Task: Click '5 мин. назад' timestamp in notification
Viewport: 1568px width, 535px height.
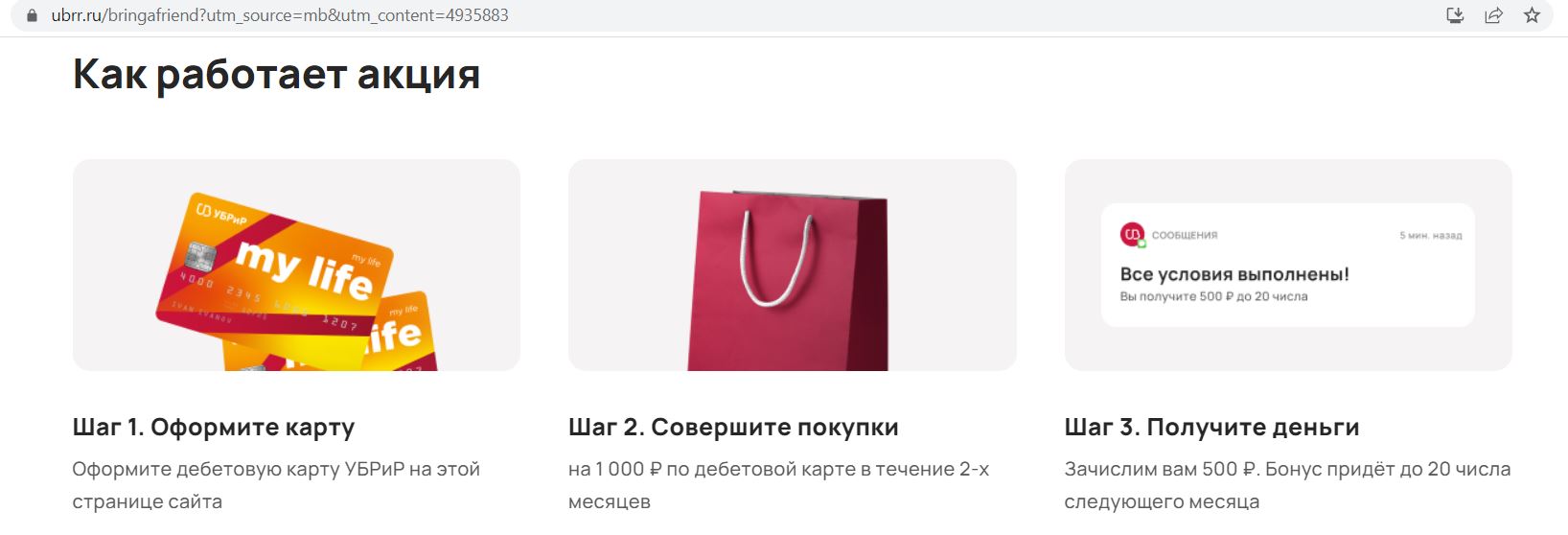Action: [1430, 235]
